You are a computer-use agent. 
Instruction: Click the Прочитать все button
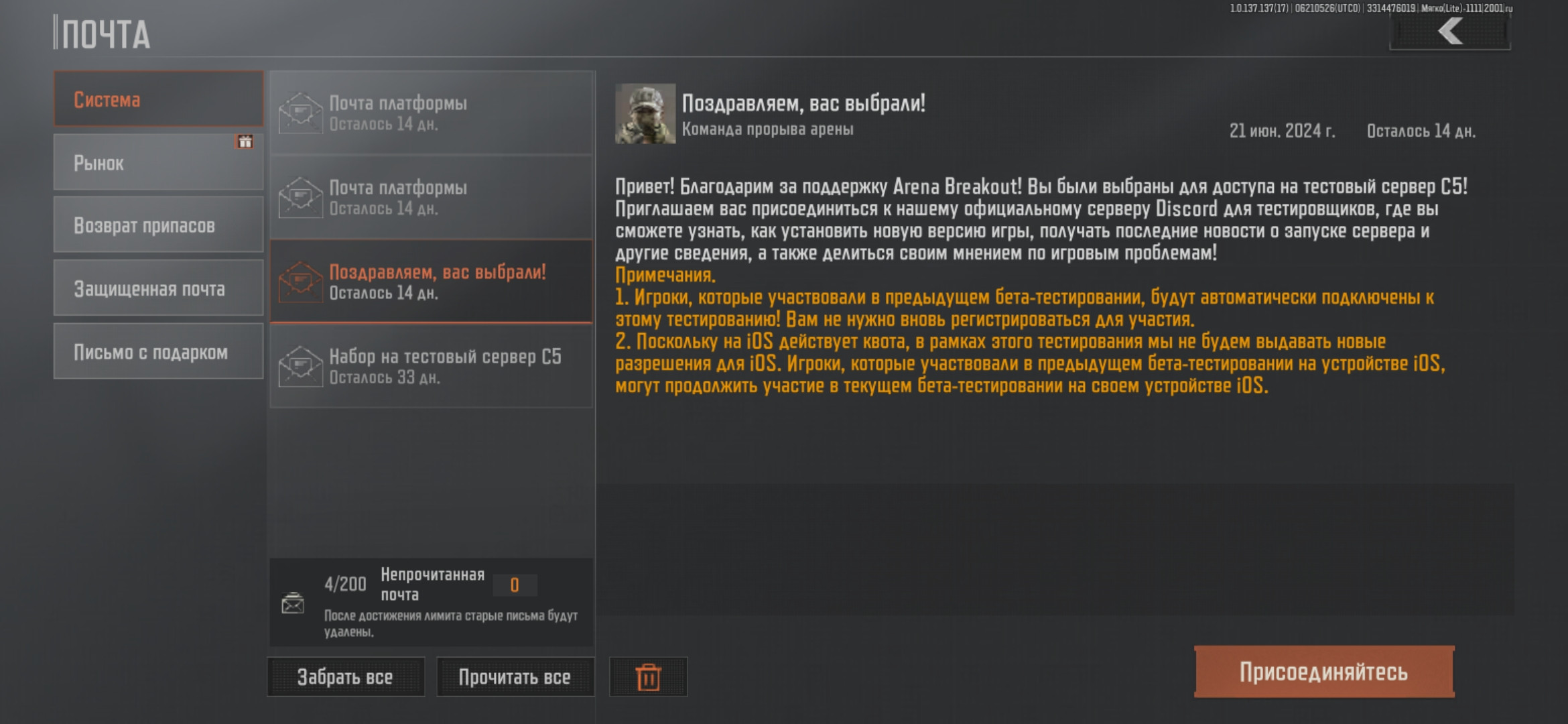click(x=515, y=677)
